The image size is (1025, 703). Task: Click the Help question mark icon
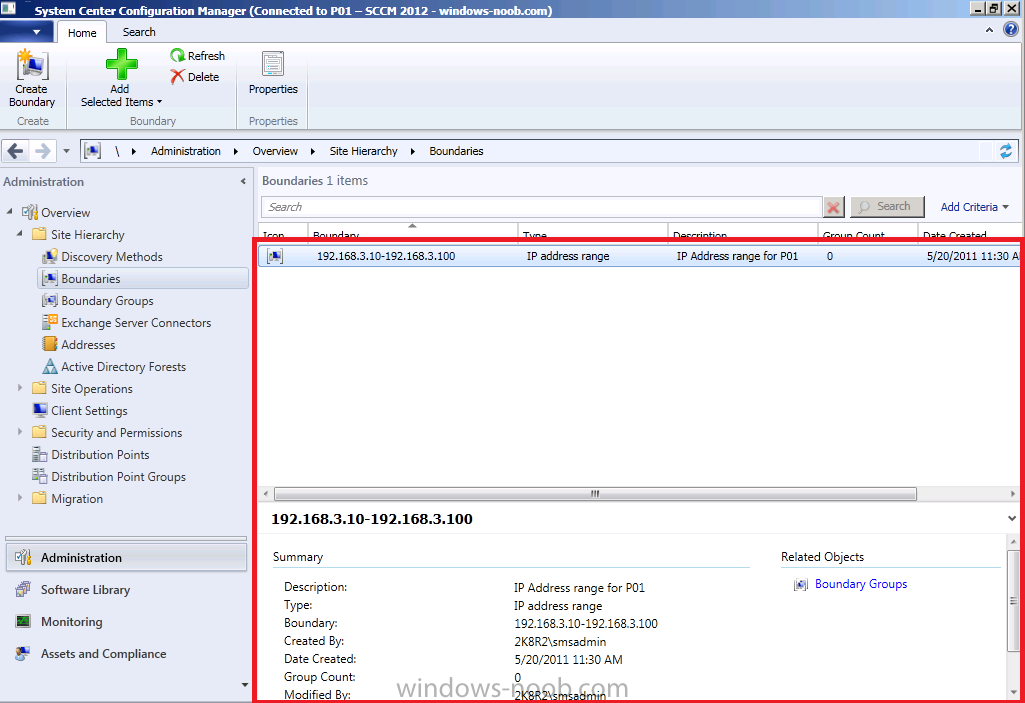pyautogui.click(x=1011, y=30)
